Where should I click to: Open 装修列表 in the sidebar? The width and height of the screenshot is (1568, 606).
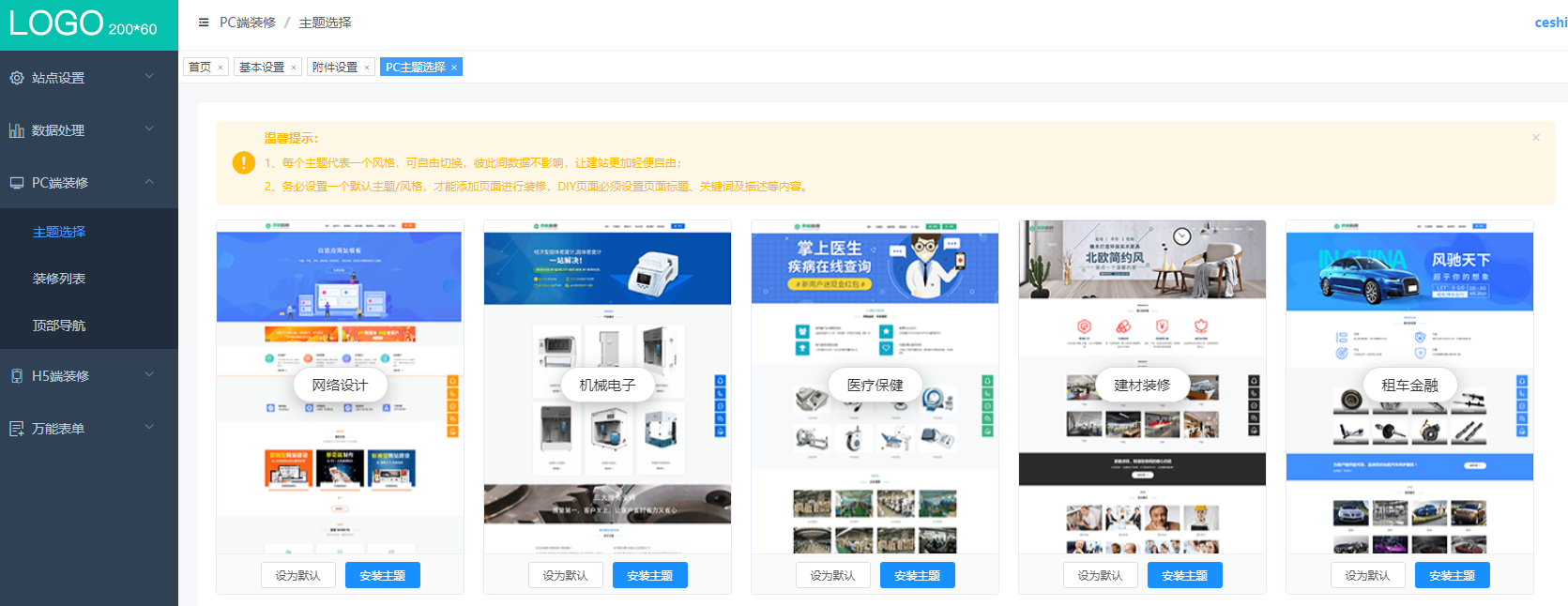click(x=59, y=279)
